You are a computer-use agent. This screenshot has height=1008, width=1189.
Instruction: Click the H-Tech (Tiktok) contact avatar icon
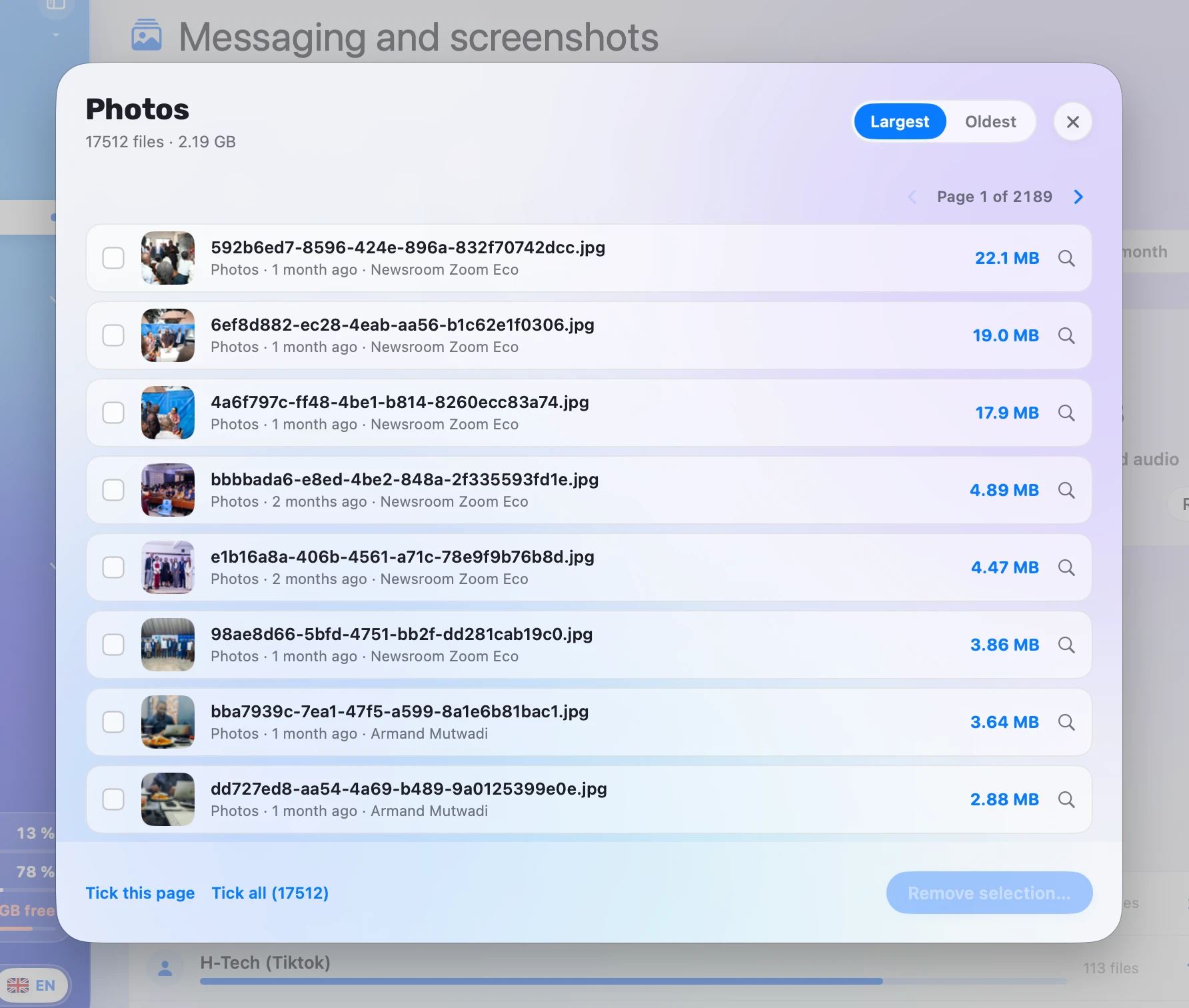[x=165, y=968]
